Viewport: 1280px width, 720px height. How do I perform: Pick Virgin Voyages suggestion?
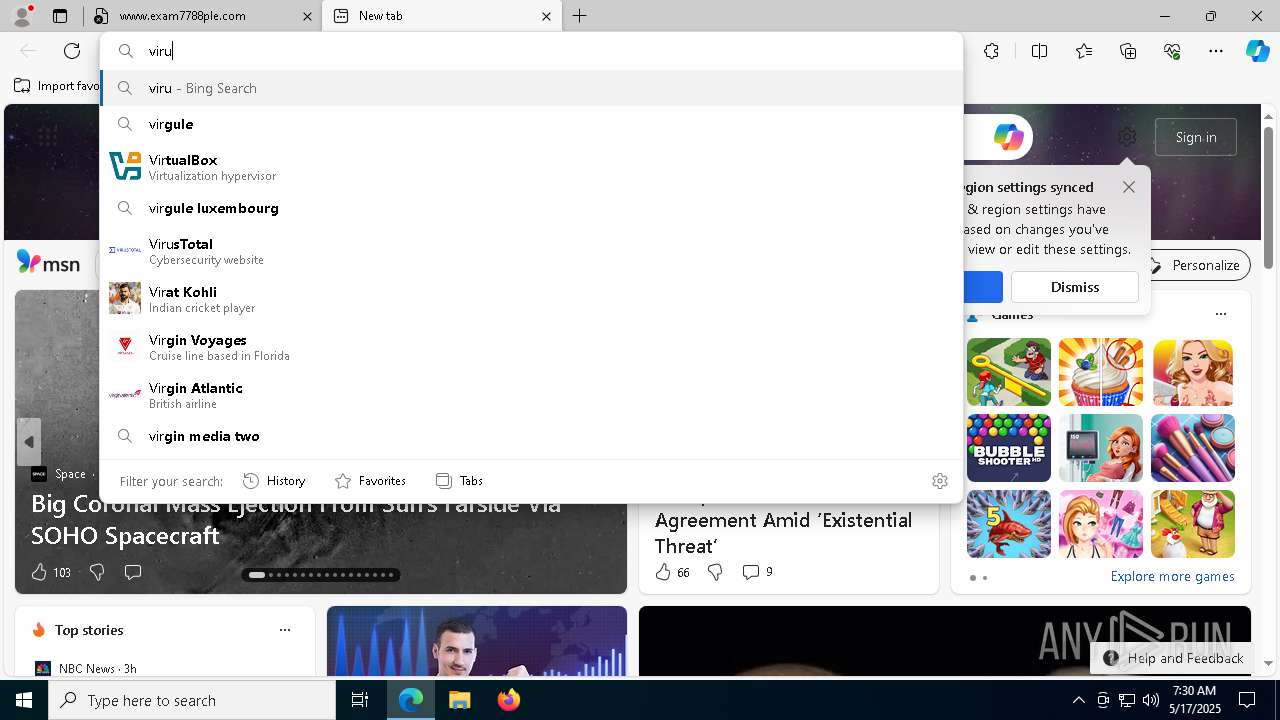coord(531,347)
